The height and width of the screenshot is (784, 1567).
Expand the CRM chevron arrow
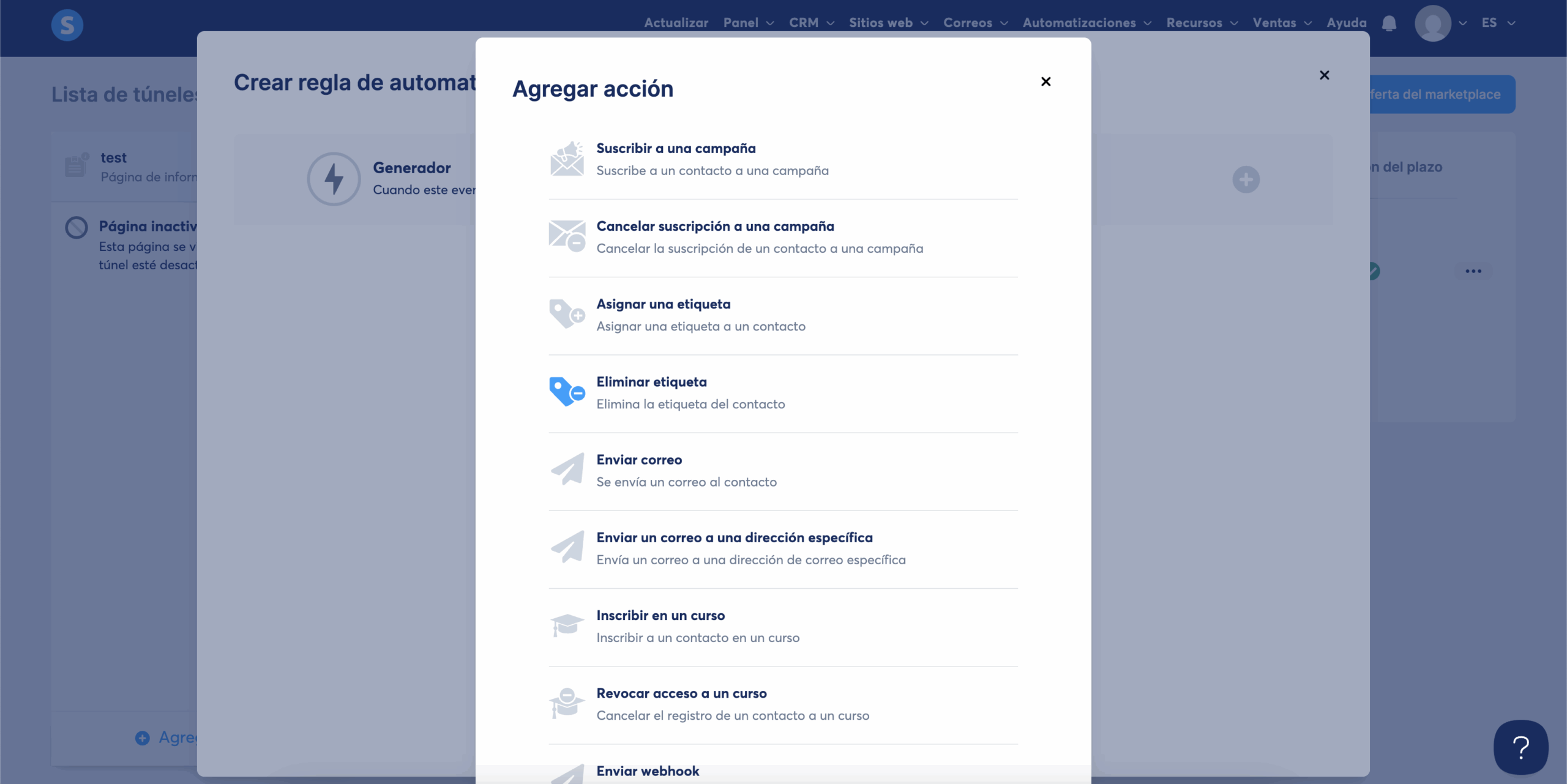click(x=830, y=23)
